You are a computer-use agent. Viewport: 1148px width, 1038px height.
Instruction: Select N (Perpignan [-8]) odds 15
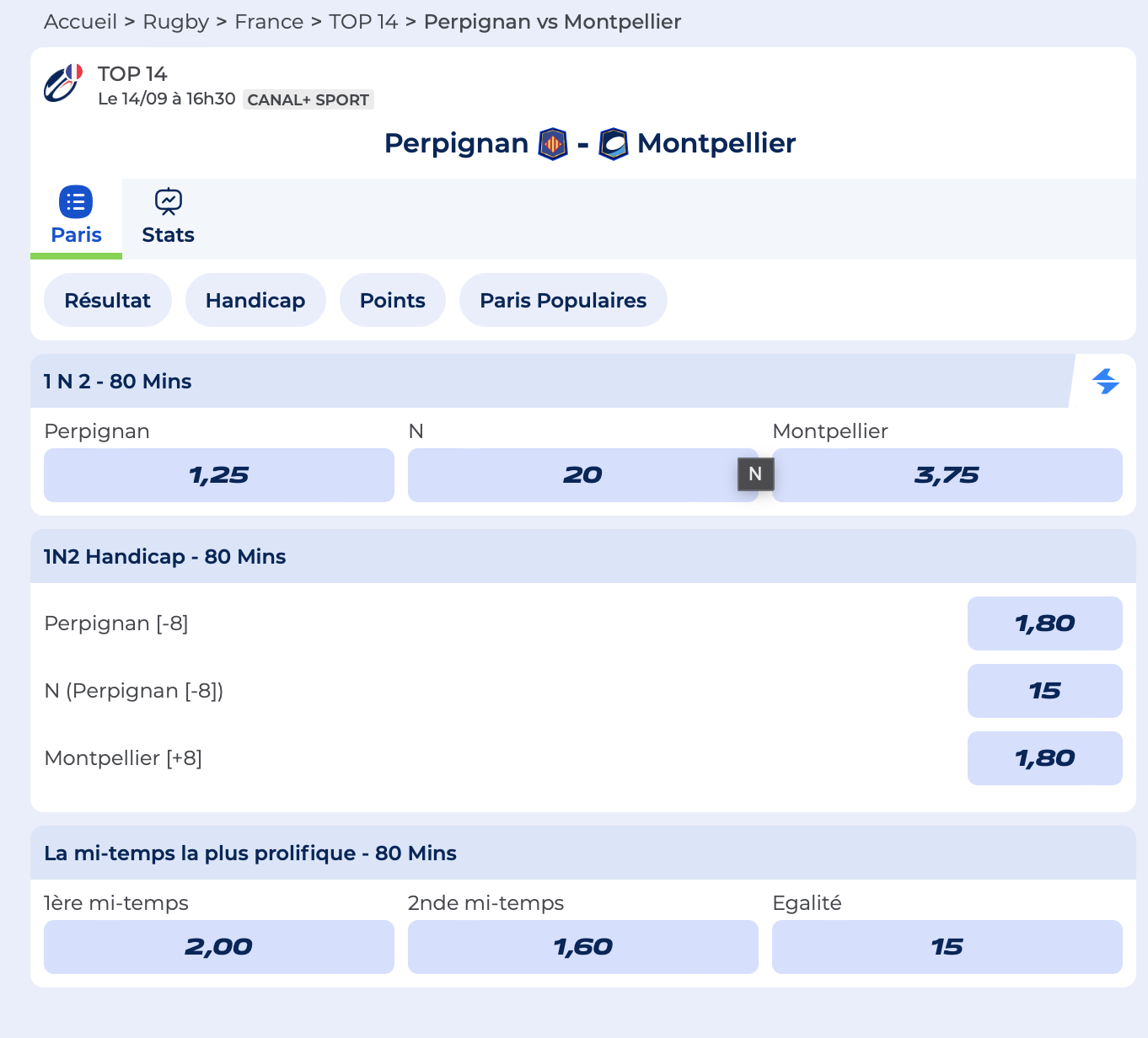click(x=1044, y=691)
